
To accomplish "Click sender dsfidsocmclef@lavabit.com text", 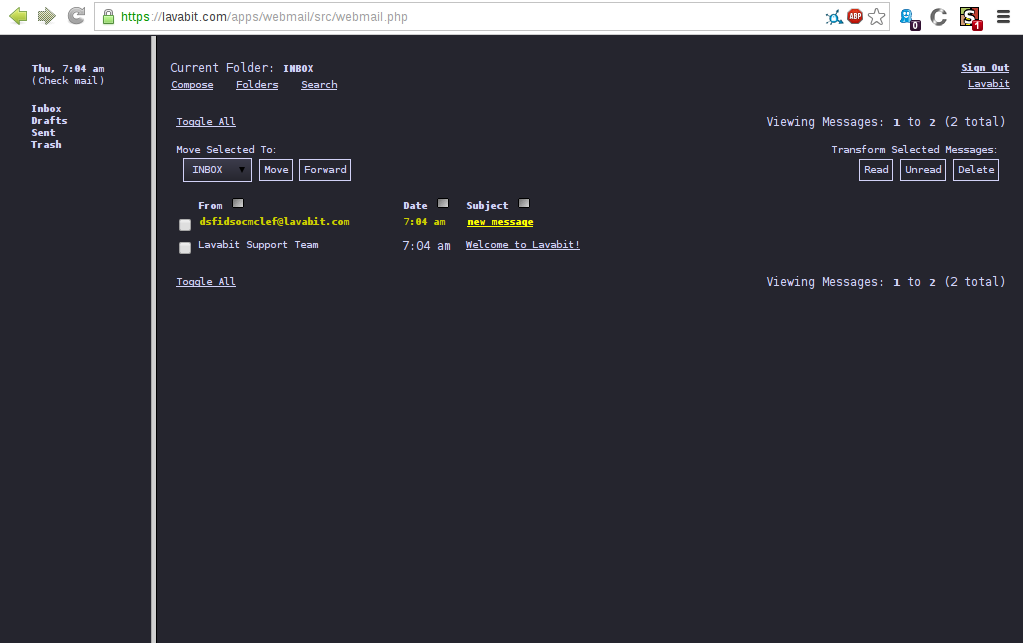I will [274, 222].
